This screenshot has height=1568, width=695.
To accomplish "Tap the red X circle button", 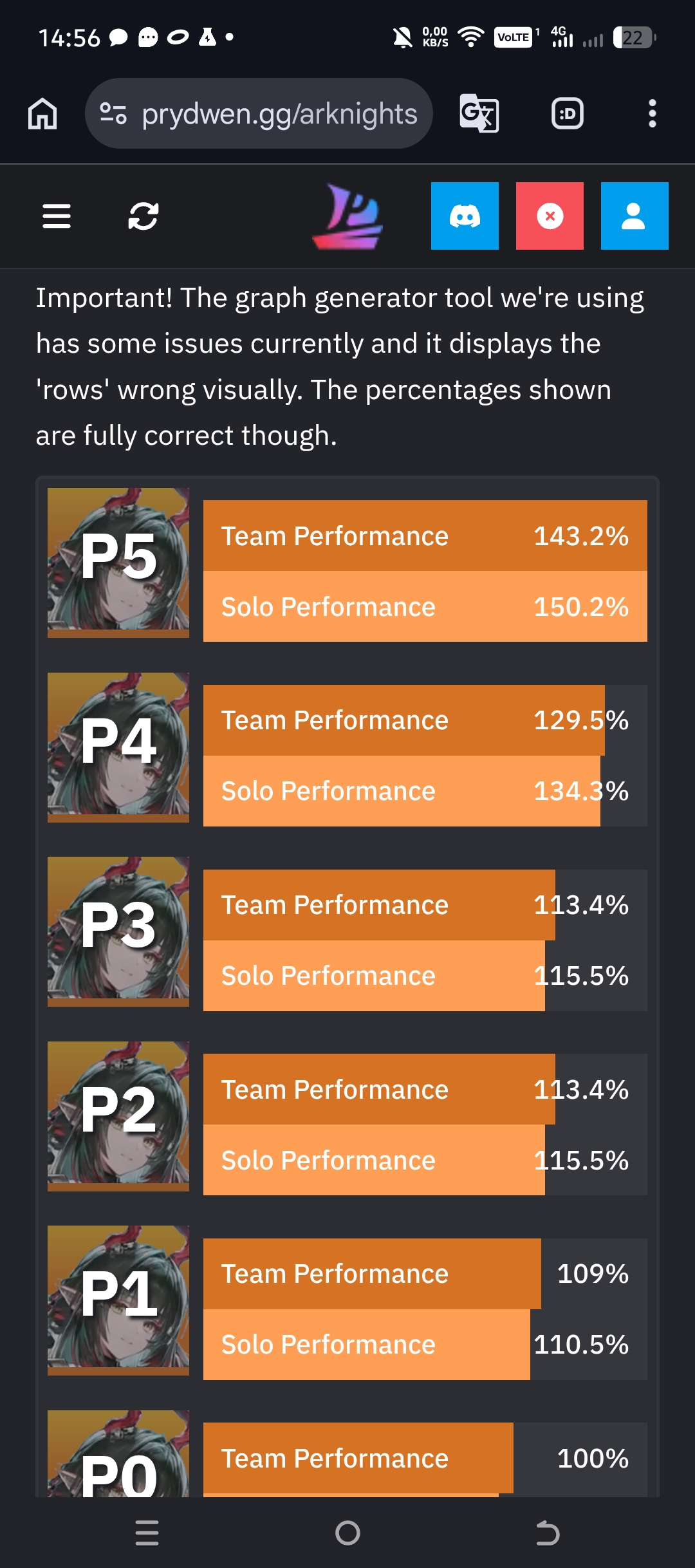I will (550, 216).
